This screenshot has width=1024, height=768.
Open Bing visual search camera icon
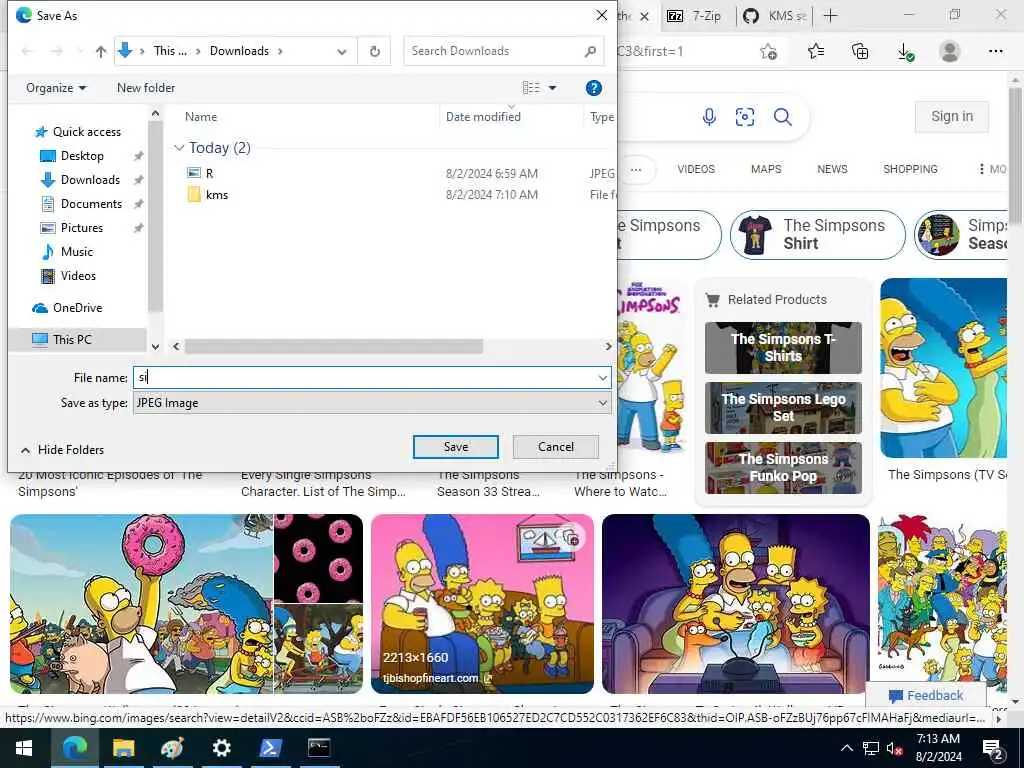click(744, 117)
